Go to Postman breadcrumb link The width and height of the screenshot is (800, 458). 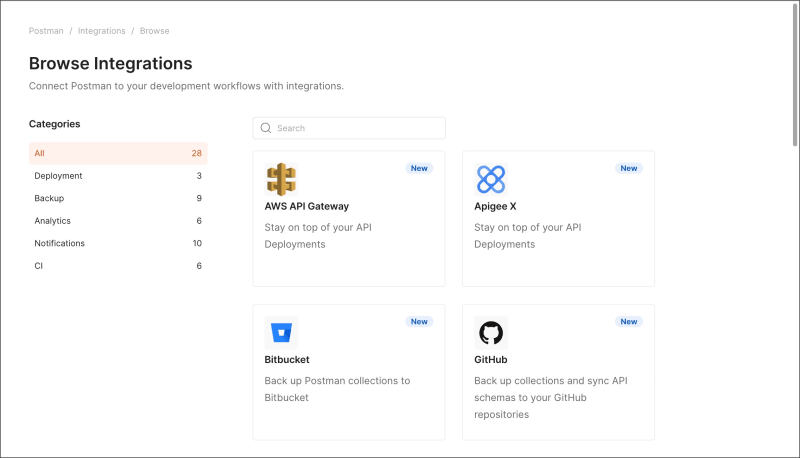click(46, 31)
